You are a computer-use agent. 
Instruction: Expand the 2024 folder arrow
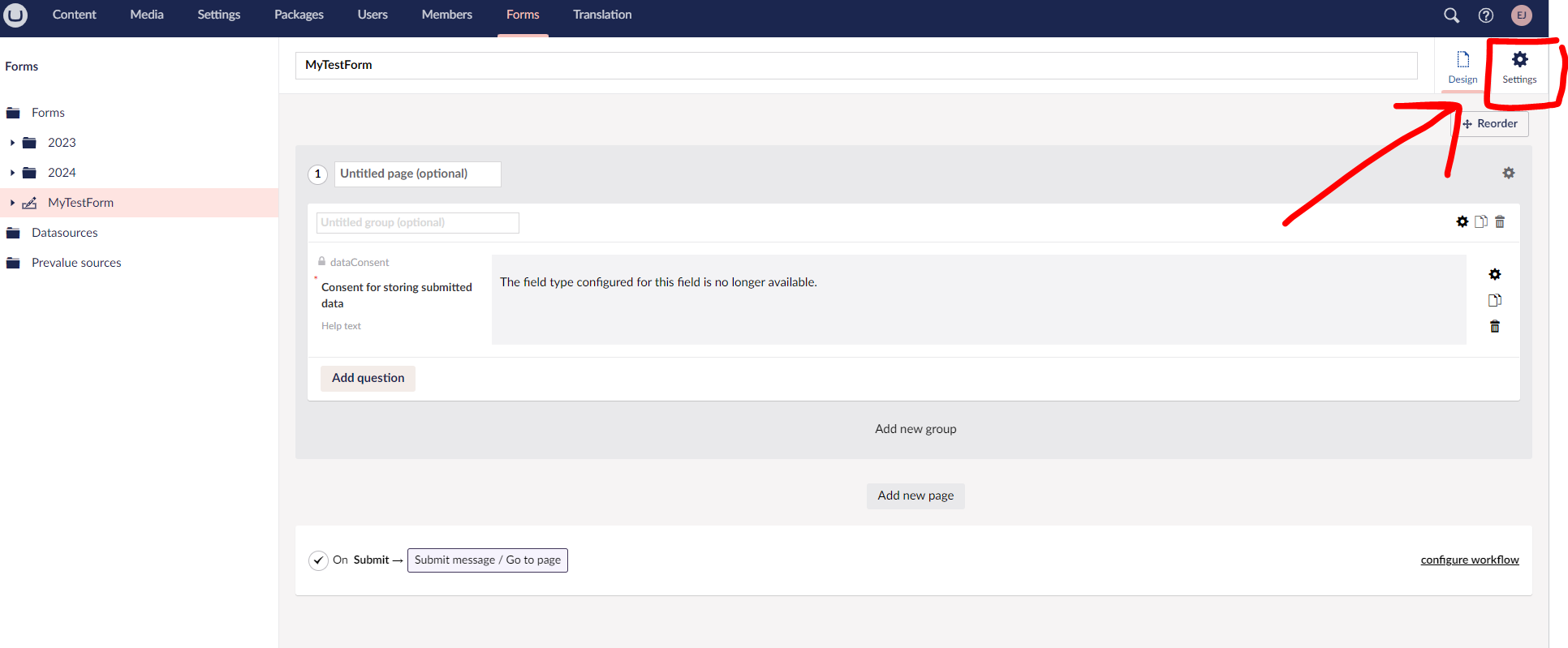pos(12,173)
